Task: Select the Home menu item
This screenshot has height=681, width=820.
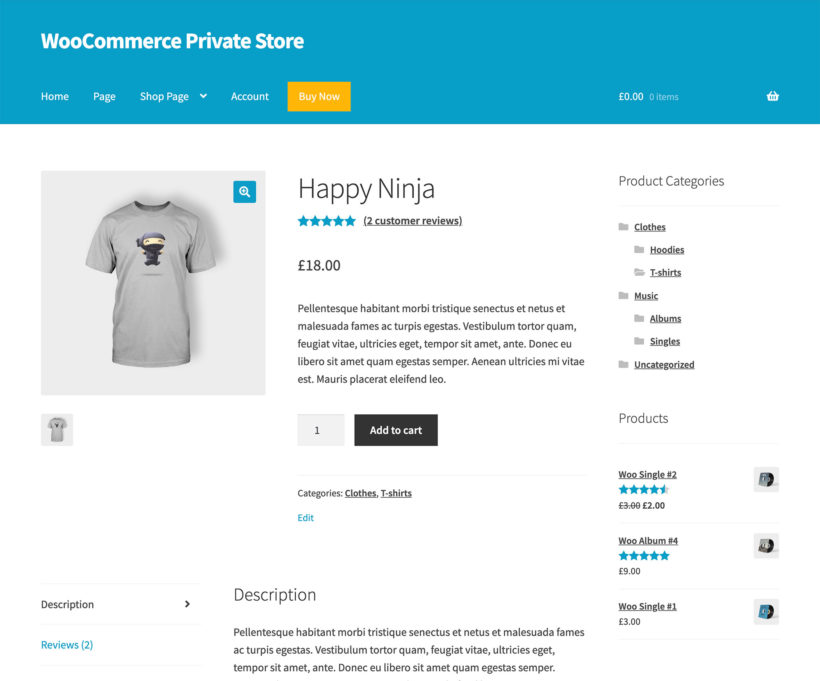Action: [x=54, y=96]
